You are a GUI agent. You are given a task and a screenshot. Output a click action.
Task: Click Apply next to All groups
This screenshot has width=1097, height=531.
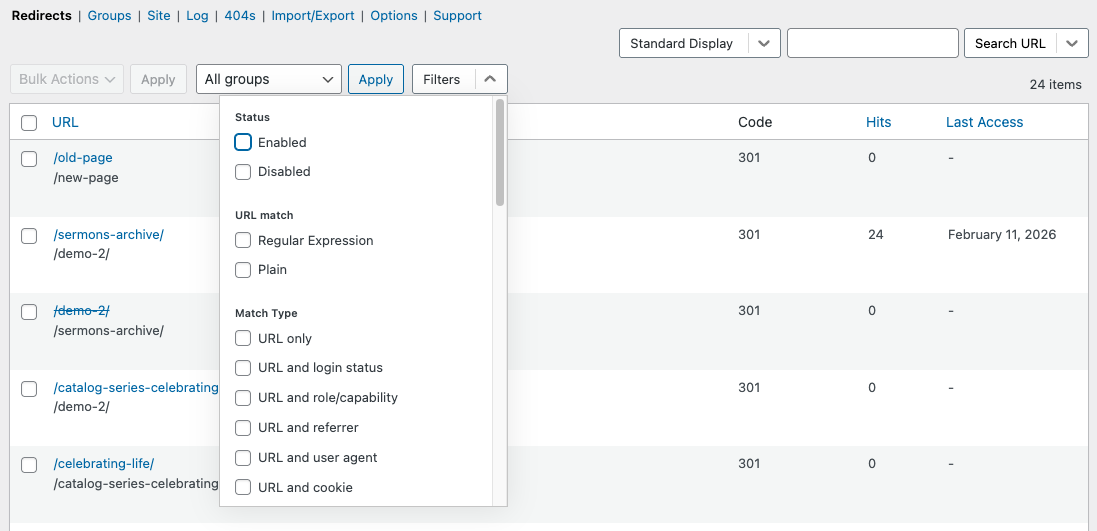375,79
